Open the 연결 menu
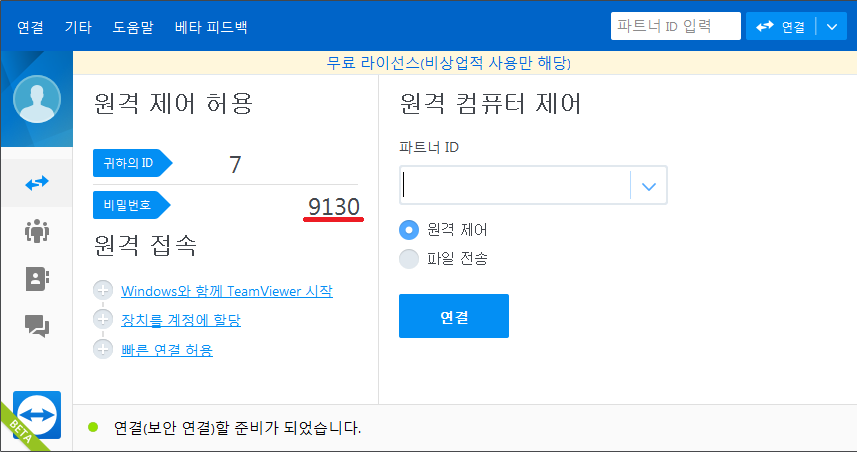 [30, 27]
